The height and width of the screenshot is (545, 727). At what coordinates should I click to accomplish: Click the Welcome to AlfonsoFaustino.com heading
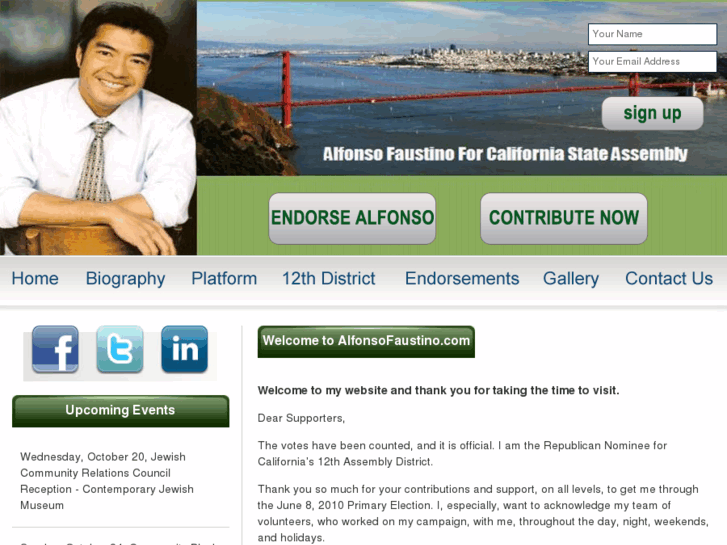[x=366, y=341]
